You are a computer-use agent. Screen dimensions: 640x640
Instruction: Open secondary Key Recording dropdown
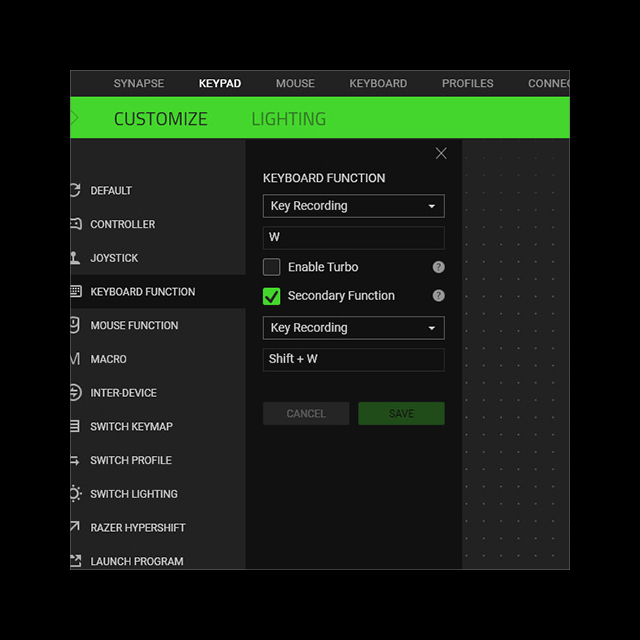point(353,328)
